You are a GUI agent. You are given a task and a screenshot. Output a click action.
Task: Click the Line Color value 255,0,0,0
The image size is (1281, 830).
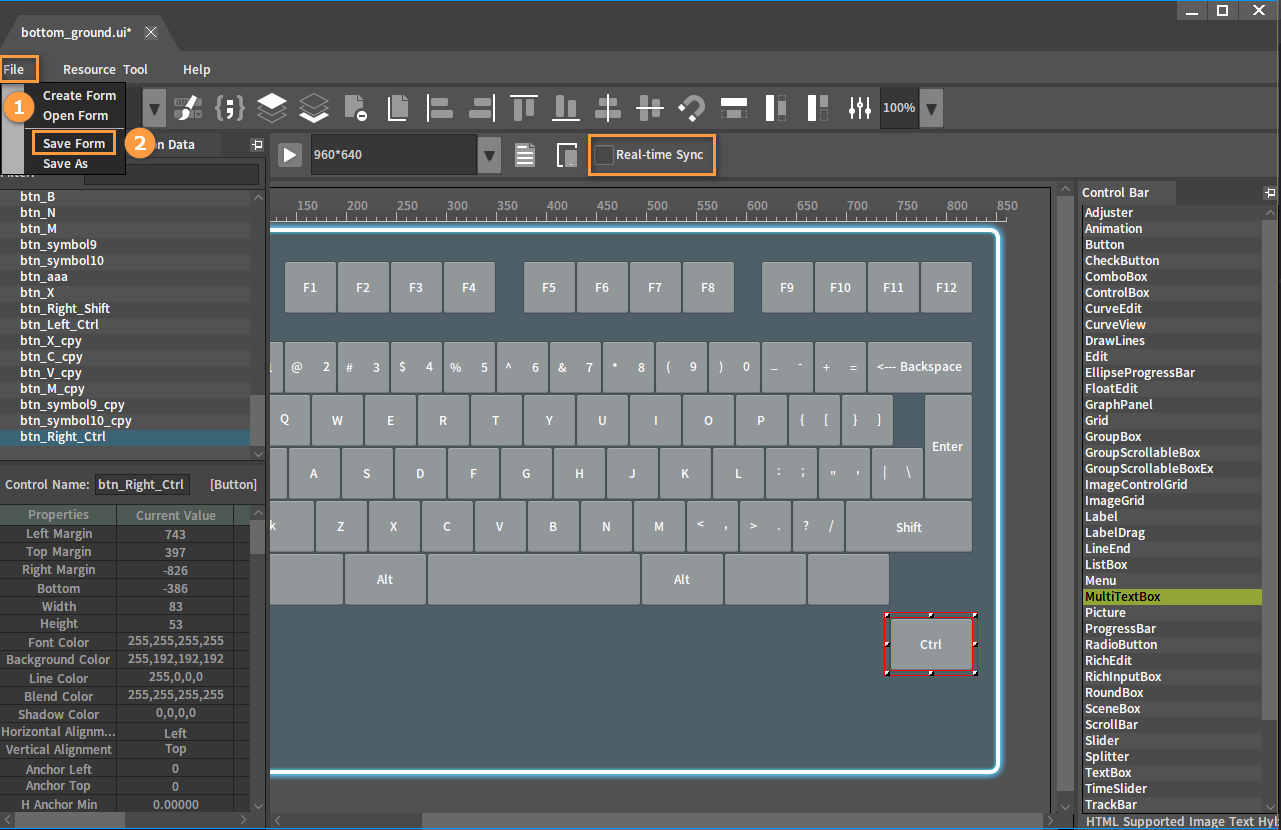pyautogui.click(x=176, y=677)
